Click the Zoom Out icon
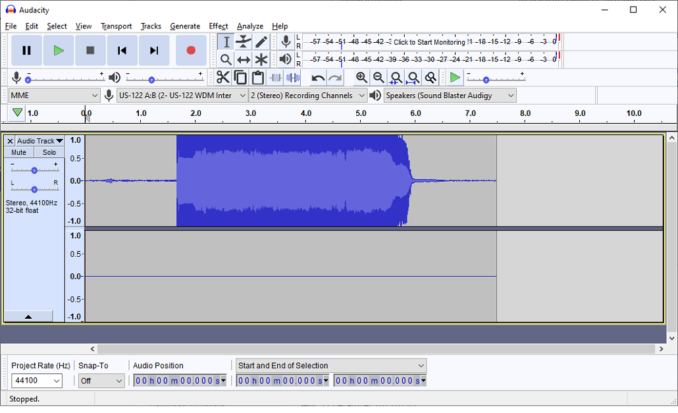Viewport: 678px width, 413px height. point(378,78)
